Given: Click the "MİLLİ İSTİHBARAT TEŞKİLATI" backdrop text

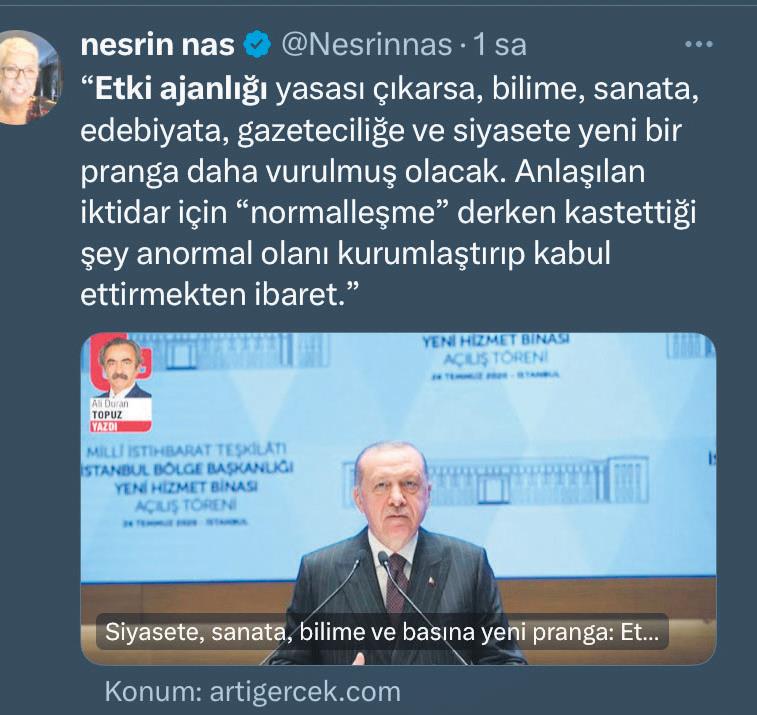Looking at the screenshot, I should (187, 451).
